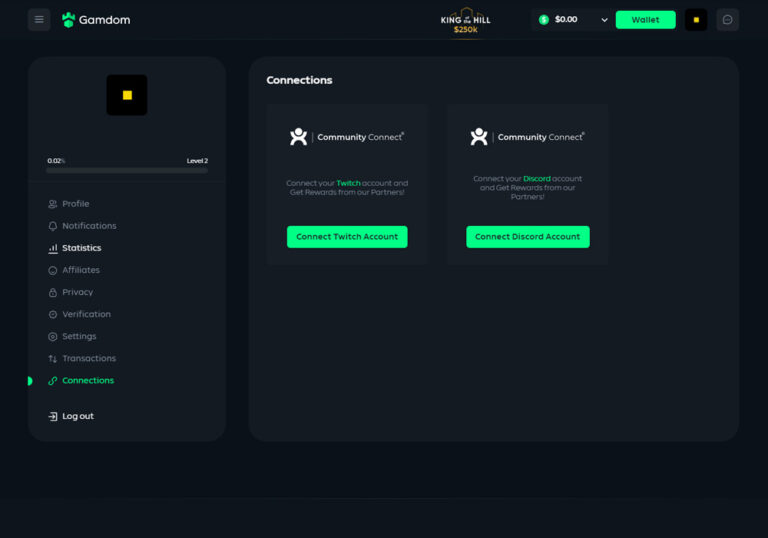Click the Settings gear icon in sidebar

[53, 337]
